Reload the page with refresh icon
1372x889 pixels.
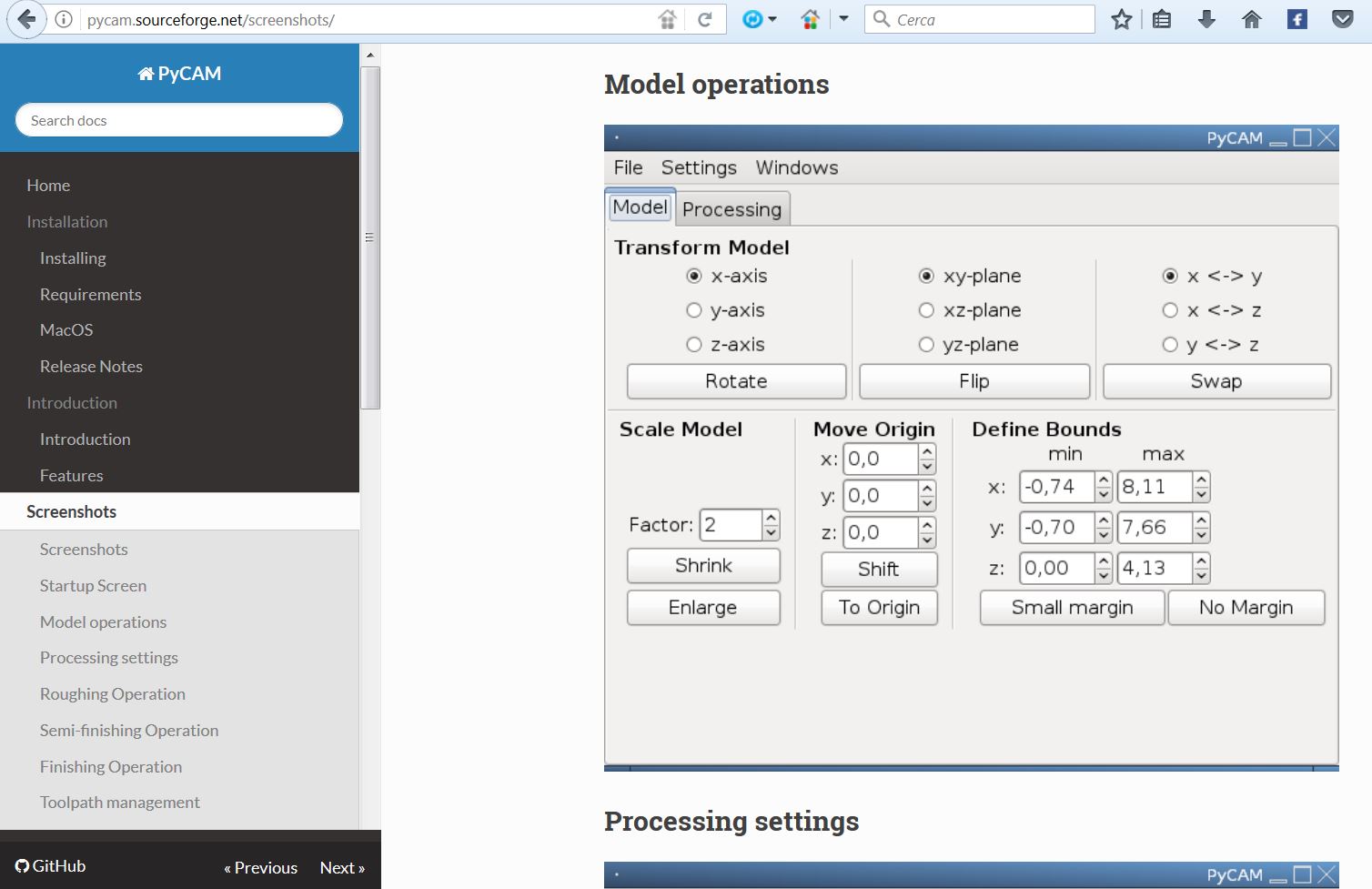pos(704,19)
